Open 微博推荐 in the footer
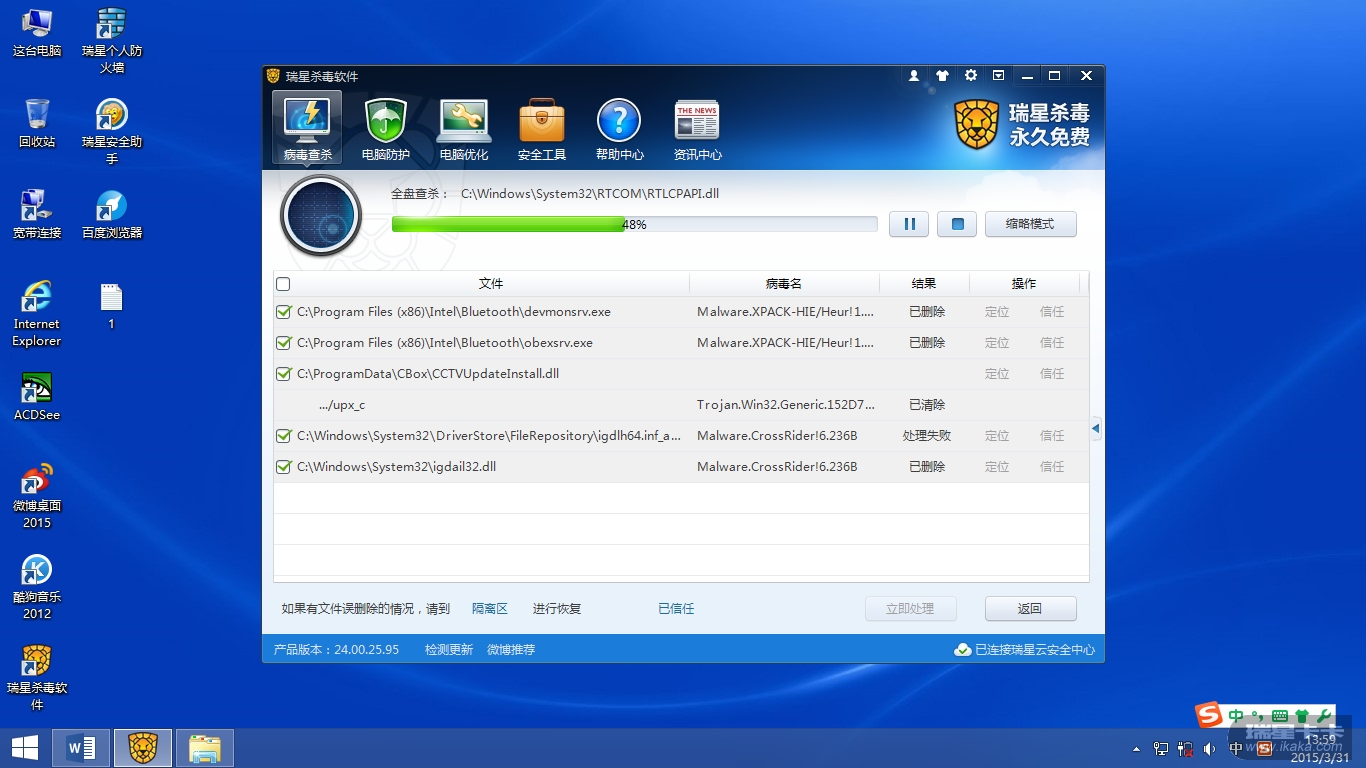Screen dimensions: 1366x768 pos(511,650)
